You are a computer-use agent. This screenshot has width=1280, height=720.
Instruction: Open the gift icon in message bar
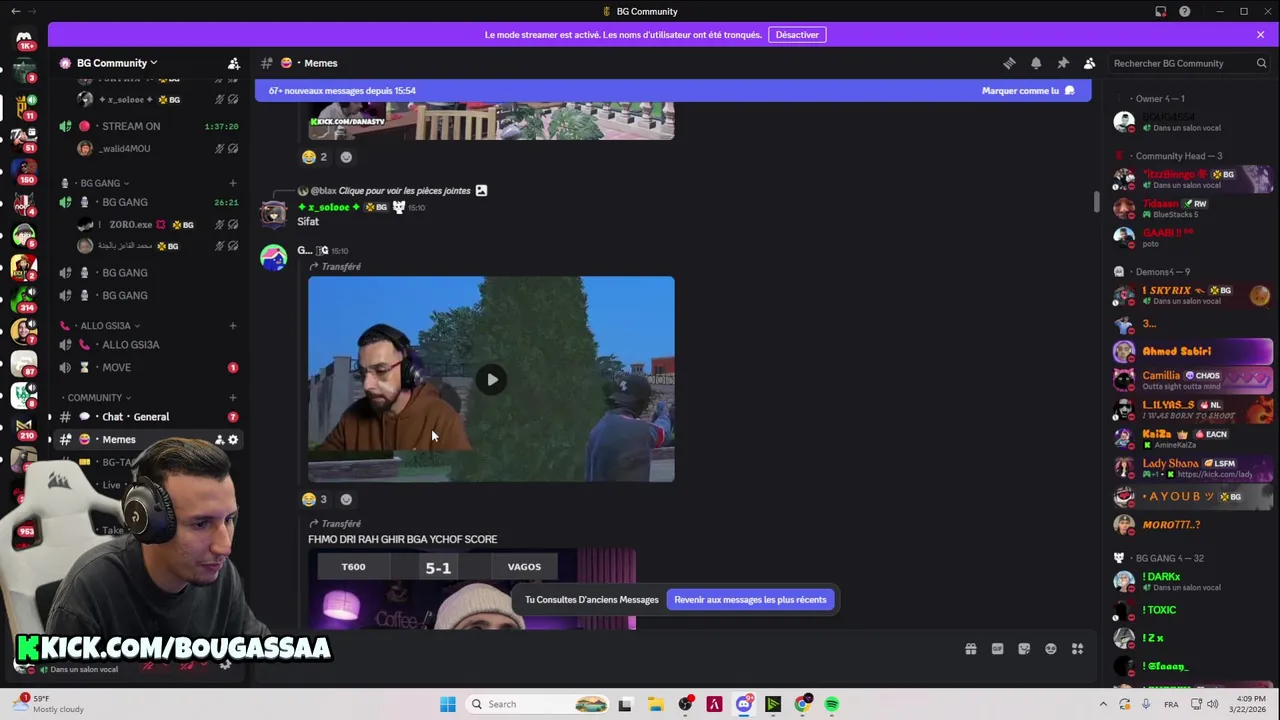[x=970, y=649]
